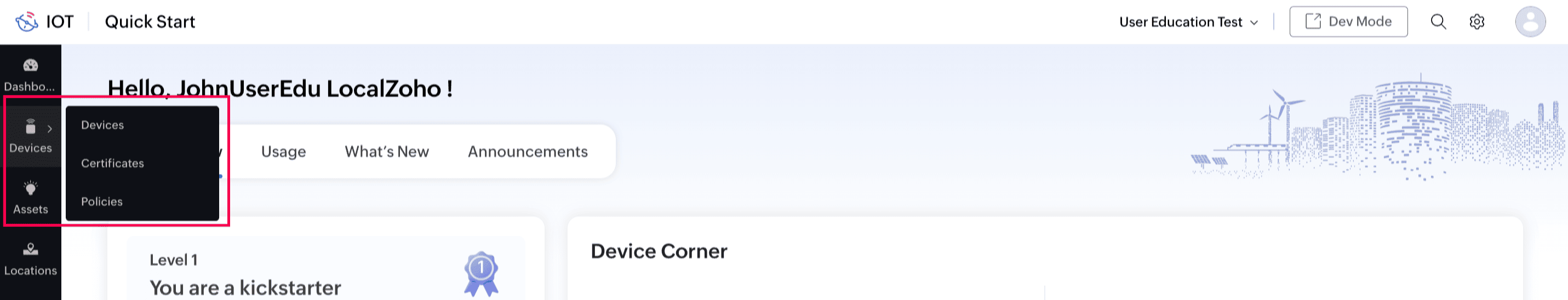
Task: Click the user profile avatar
Action: tap(1530, 22)
